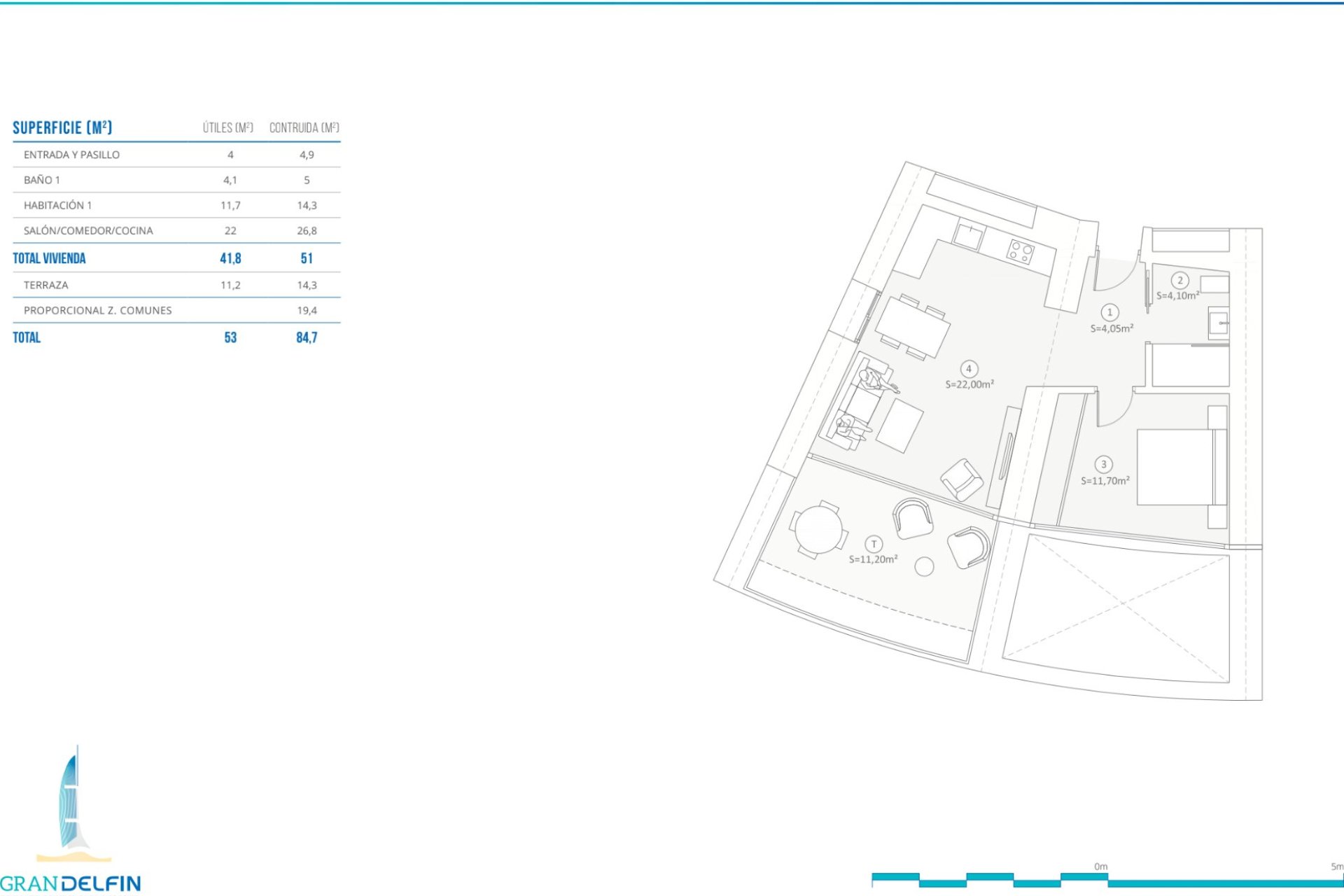Image resolution: width=1344 pixels, height=896 pixels.
Task: Click the bathroom washbasin symbol
Action: [1218, 323]
